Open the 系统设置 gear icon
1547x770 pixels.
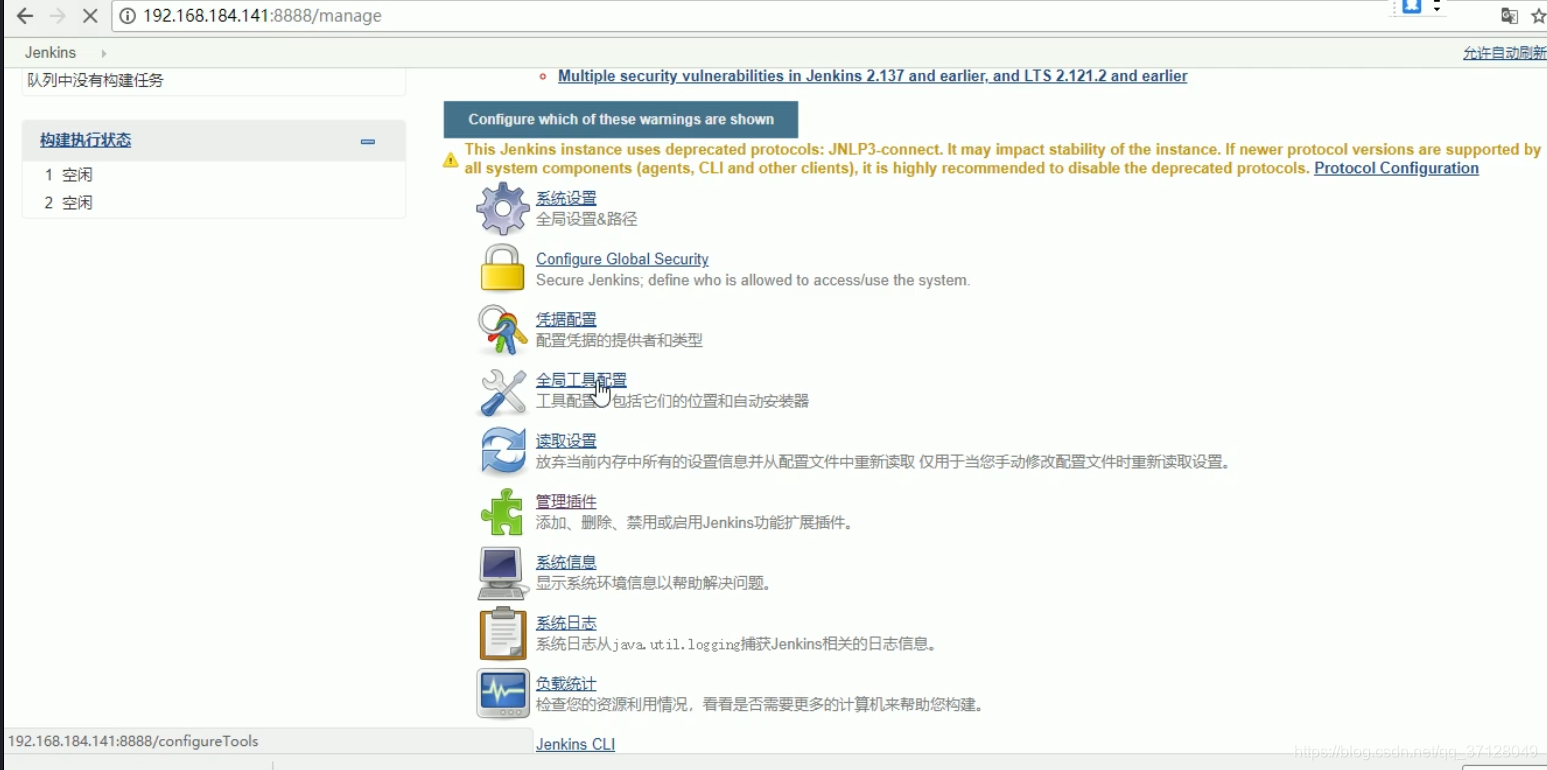(x=502, y=208)
